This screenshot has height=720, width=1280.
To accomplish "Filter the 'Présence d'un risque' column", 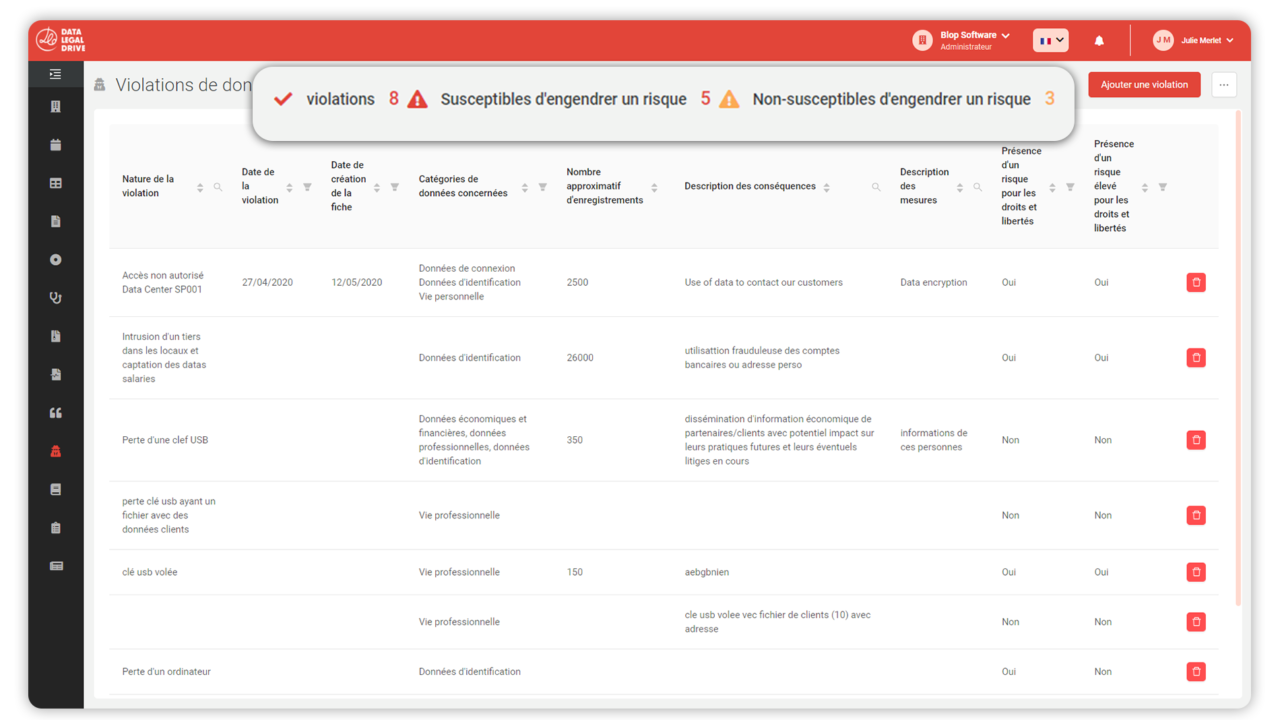I will coord(1070,187).
